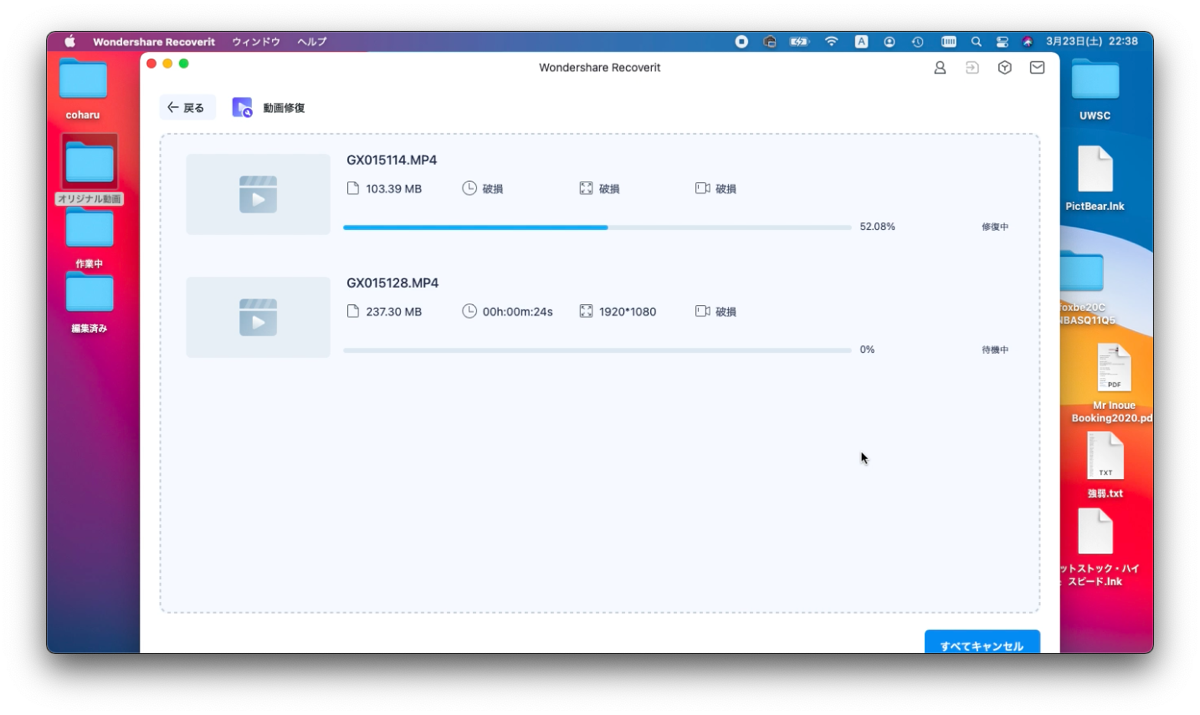The width and height of the screenshot is (1200, 715).
Task: Click the file icon beside 103.39 MB
Action: point(352,188)
